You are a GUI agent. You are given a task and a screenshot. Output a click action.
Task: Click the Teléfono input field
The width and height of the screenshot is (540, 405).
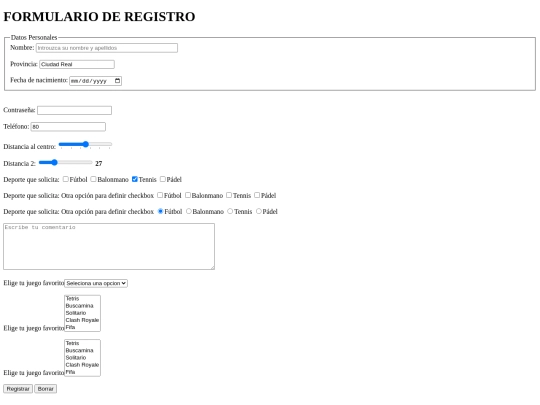(x=68, y=127)
